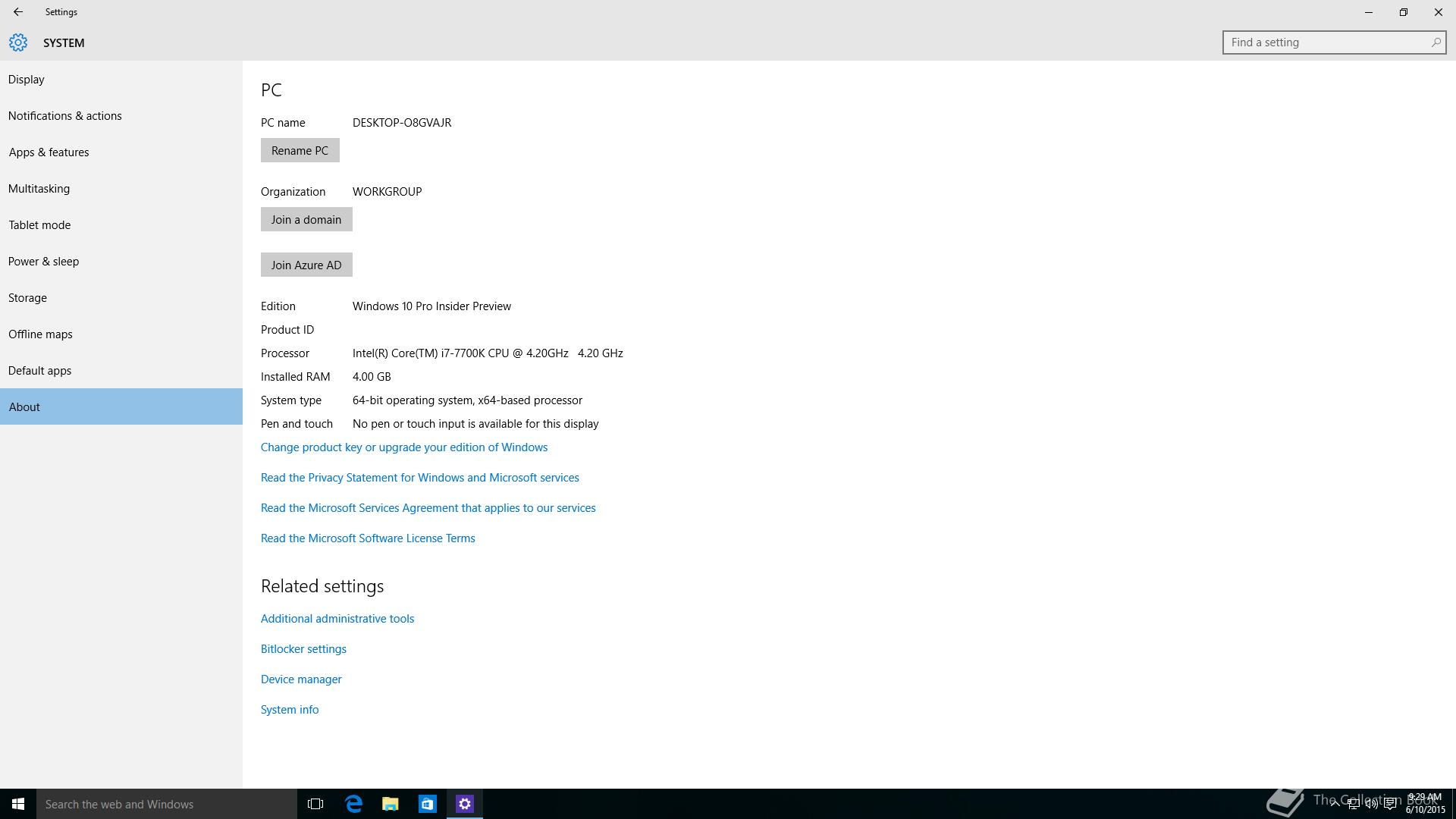
Task: Open Additional administrative tools link
Action: [337, 619]
